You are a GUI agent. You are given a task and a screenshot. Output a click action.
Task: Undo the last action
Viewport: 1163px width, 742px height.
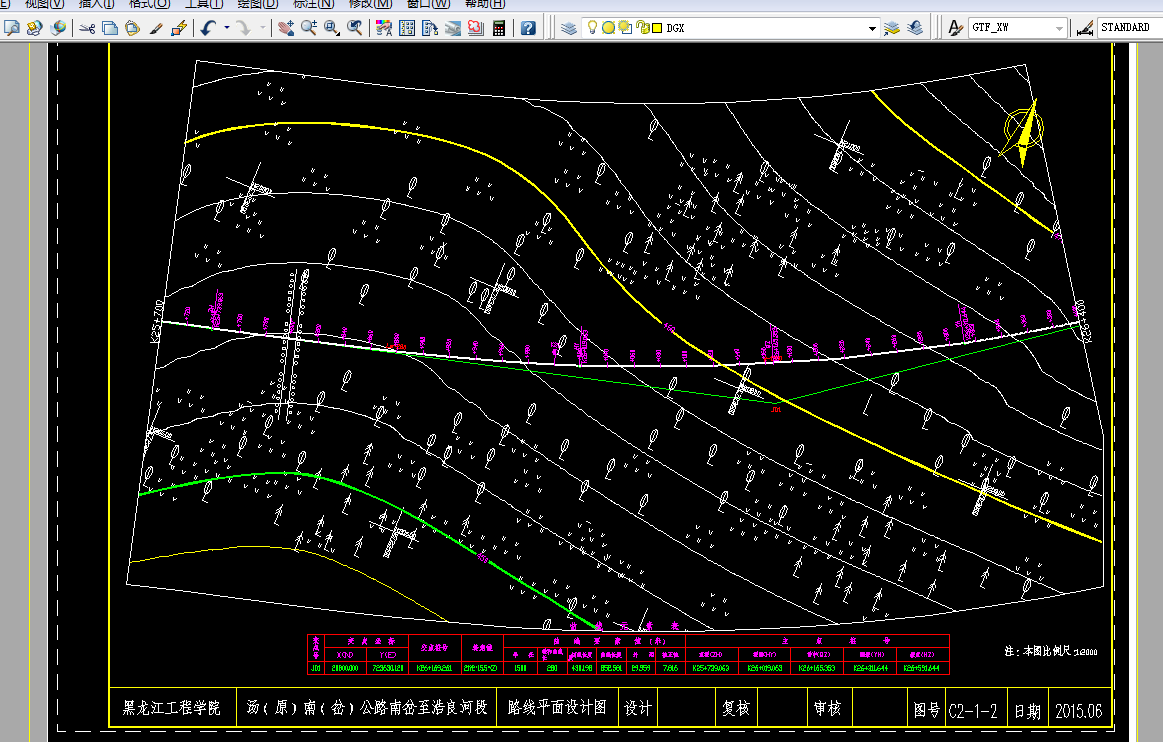tap(208, 28)
